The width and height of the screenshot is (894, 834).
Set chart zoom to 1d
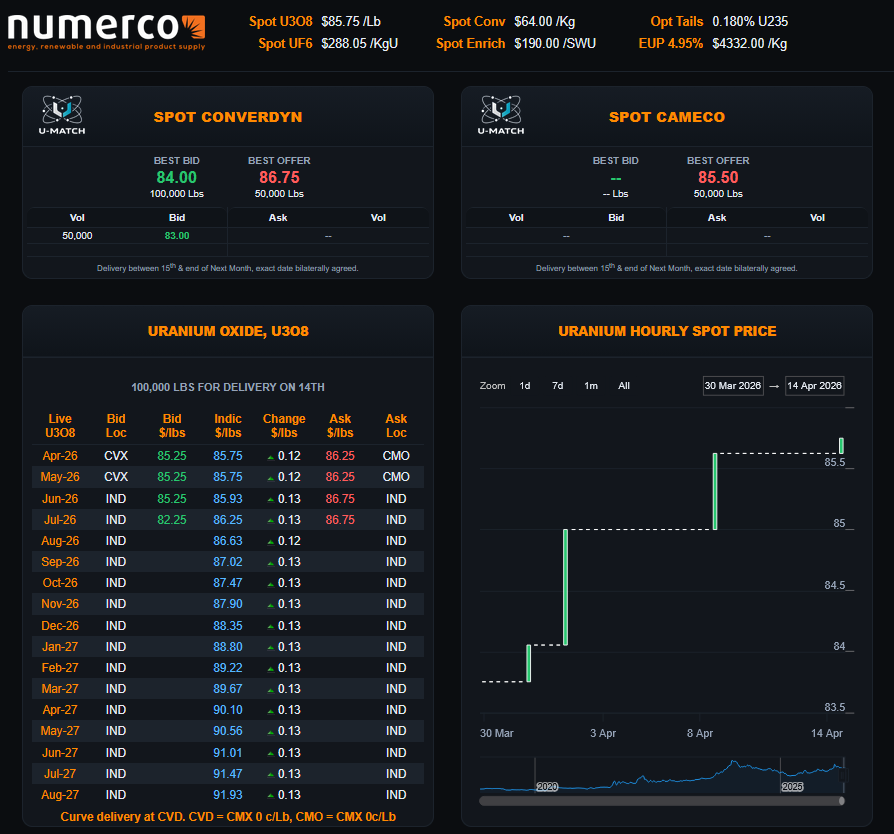(525, 386)
